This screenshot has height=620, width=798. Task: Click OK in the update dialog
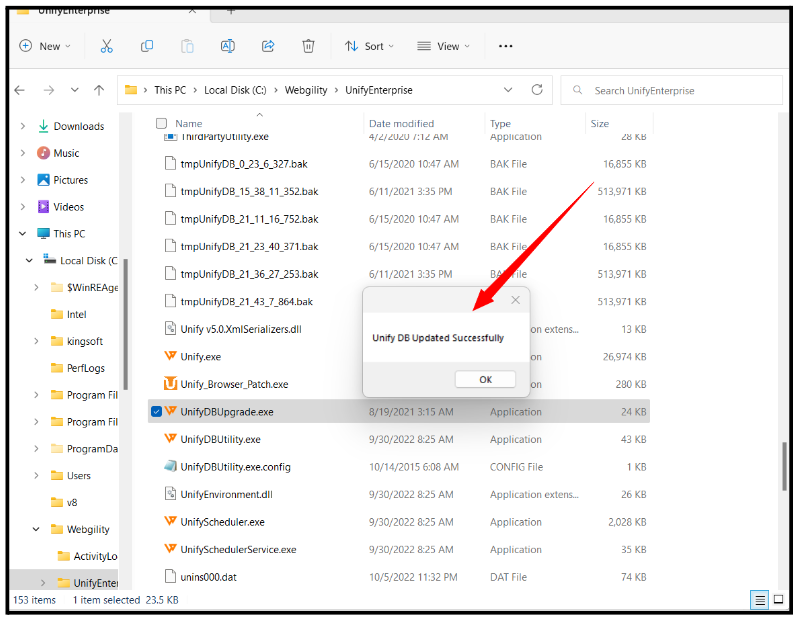pos(485,379)
